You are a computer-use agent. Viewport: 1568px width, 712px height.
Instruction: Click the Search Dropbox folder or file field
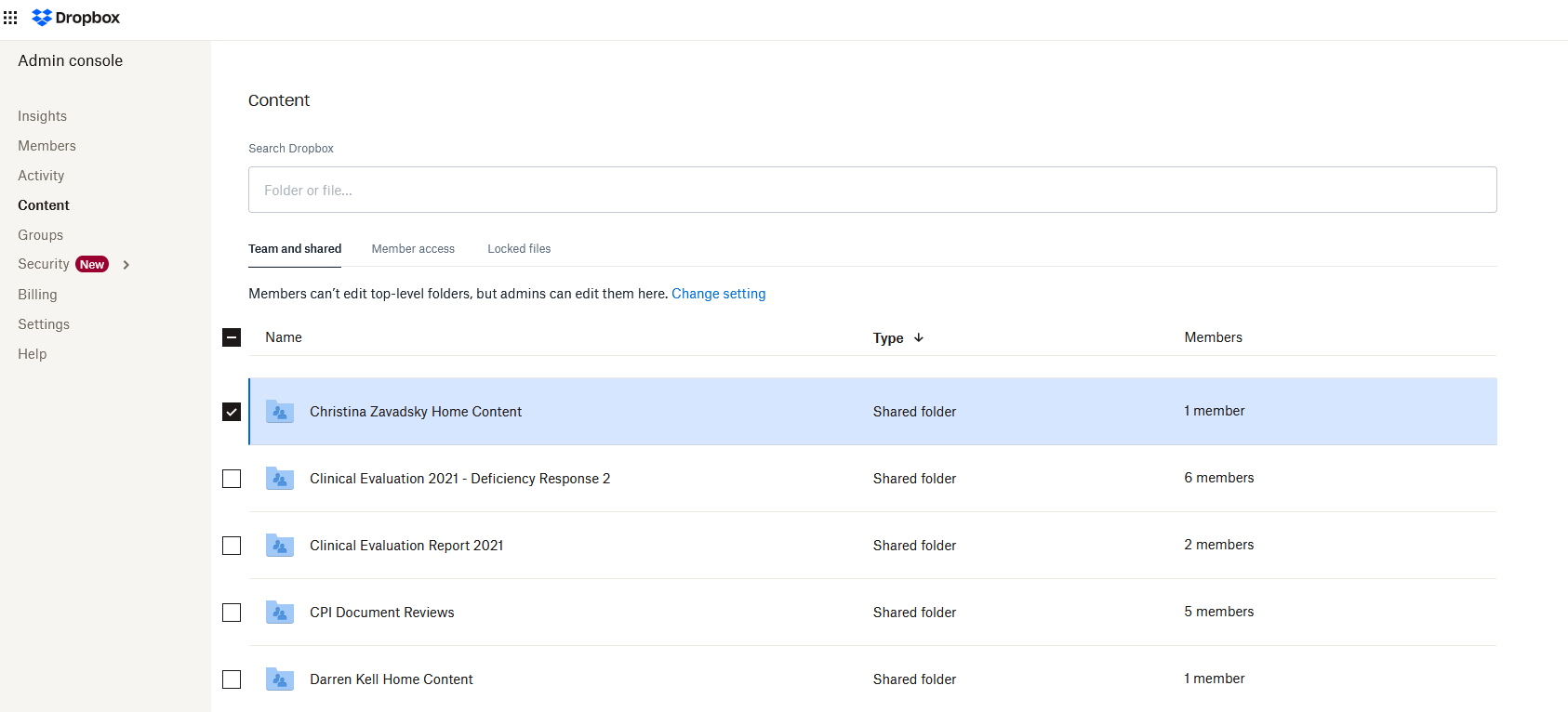pyautogui.click(x=872, y=190)
